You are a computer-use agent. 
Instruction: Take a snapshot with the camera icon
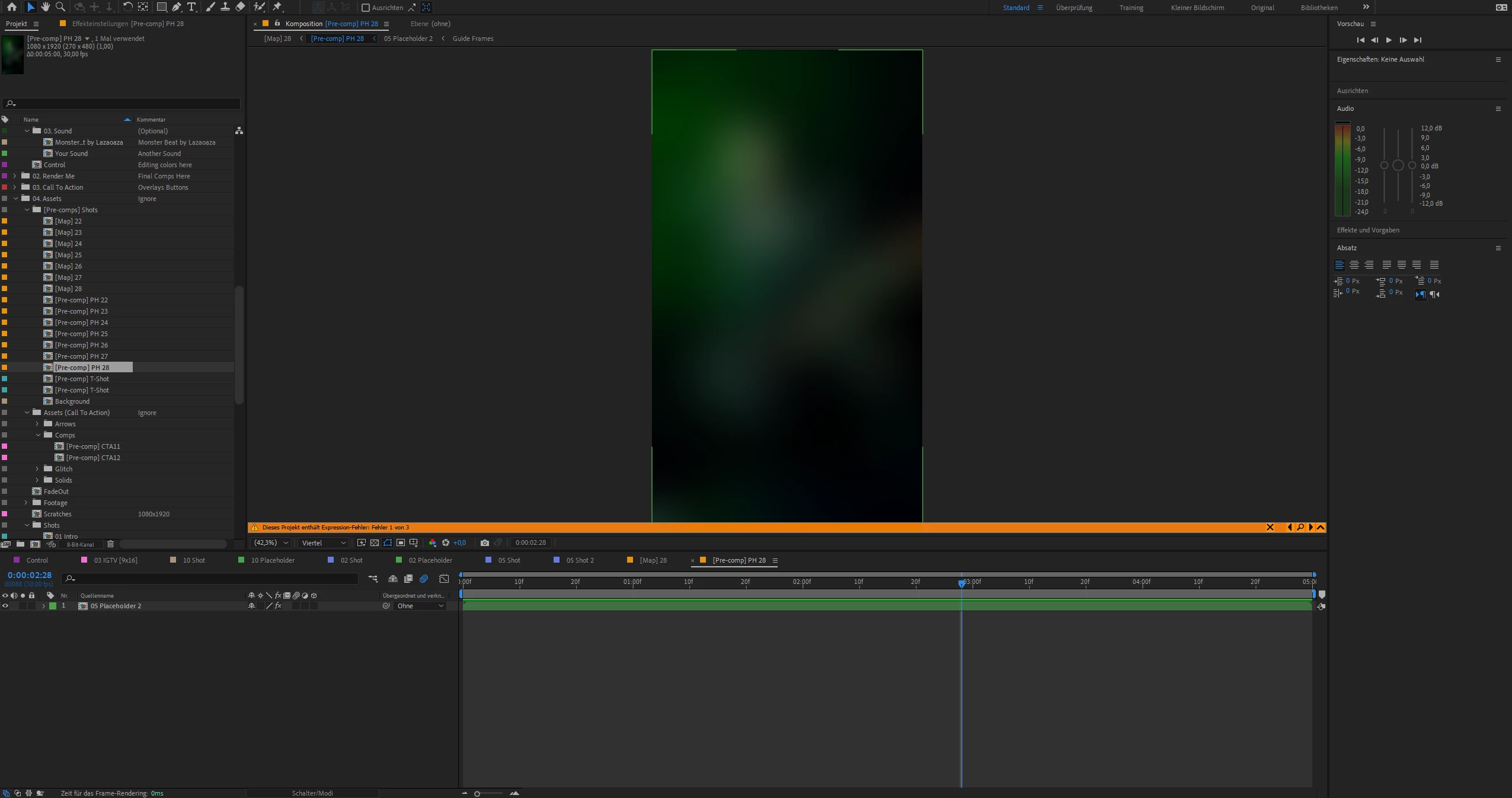coord(485,542)
